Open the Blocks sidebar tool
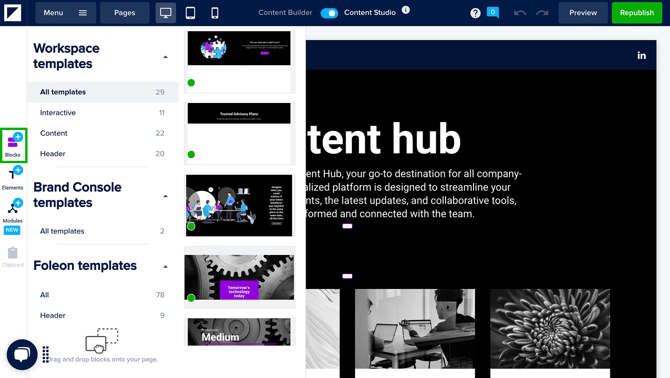This screenshot has height=378, width=670. click(14, 145)
